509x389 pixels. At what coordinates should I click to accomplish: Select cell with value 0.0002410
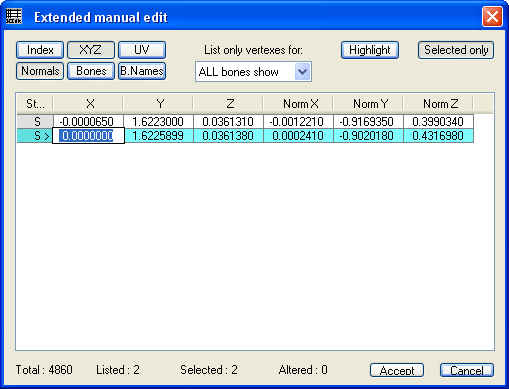click(298, 136)
